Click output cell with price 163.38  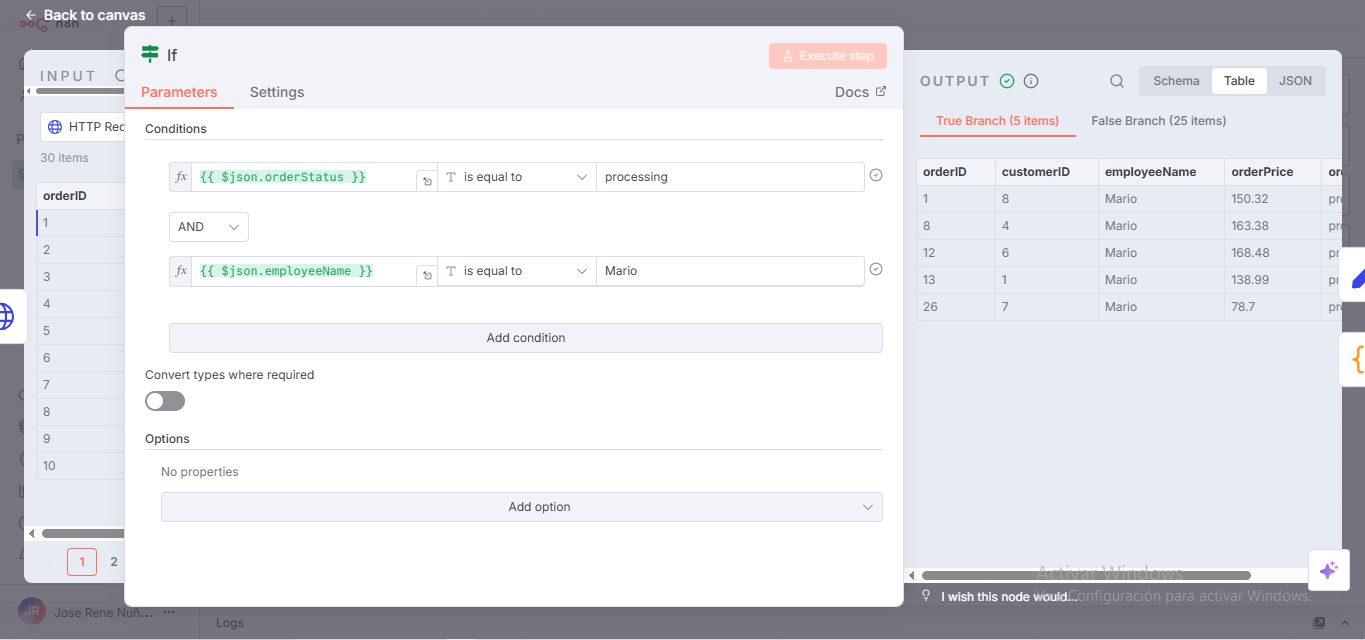1273,226
